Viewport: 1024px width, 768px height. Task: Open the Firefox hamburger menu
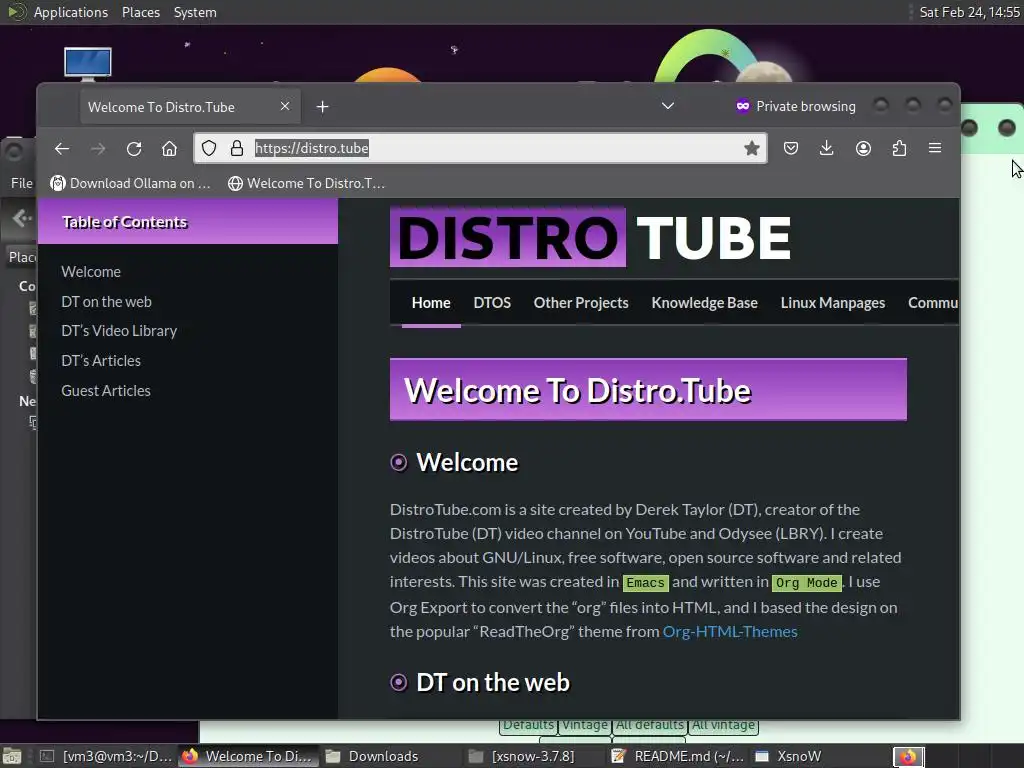pos(935,148)
